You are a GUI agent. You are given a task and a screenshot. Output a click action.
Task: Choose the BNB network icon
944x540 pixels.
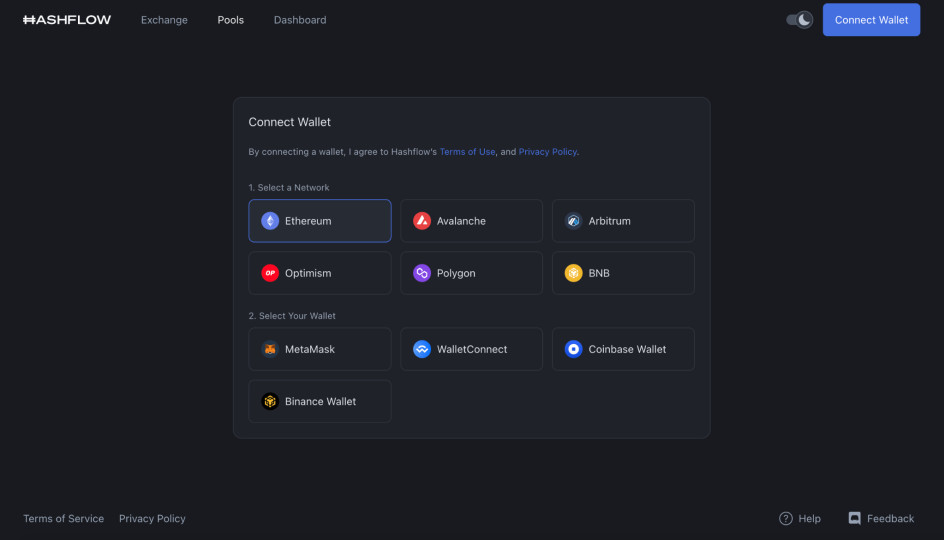point(573,273)
